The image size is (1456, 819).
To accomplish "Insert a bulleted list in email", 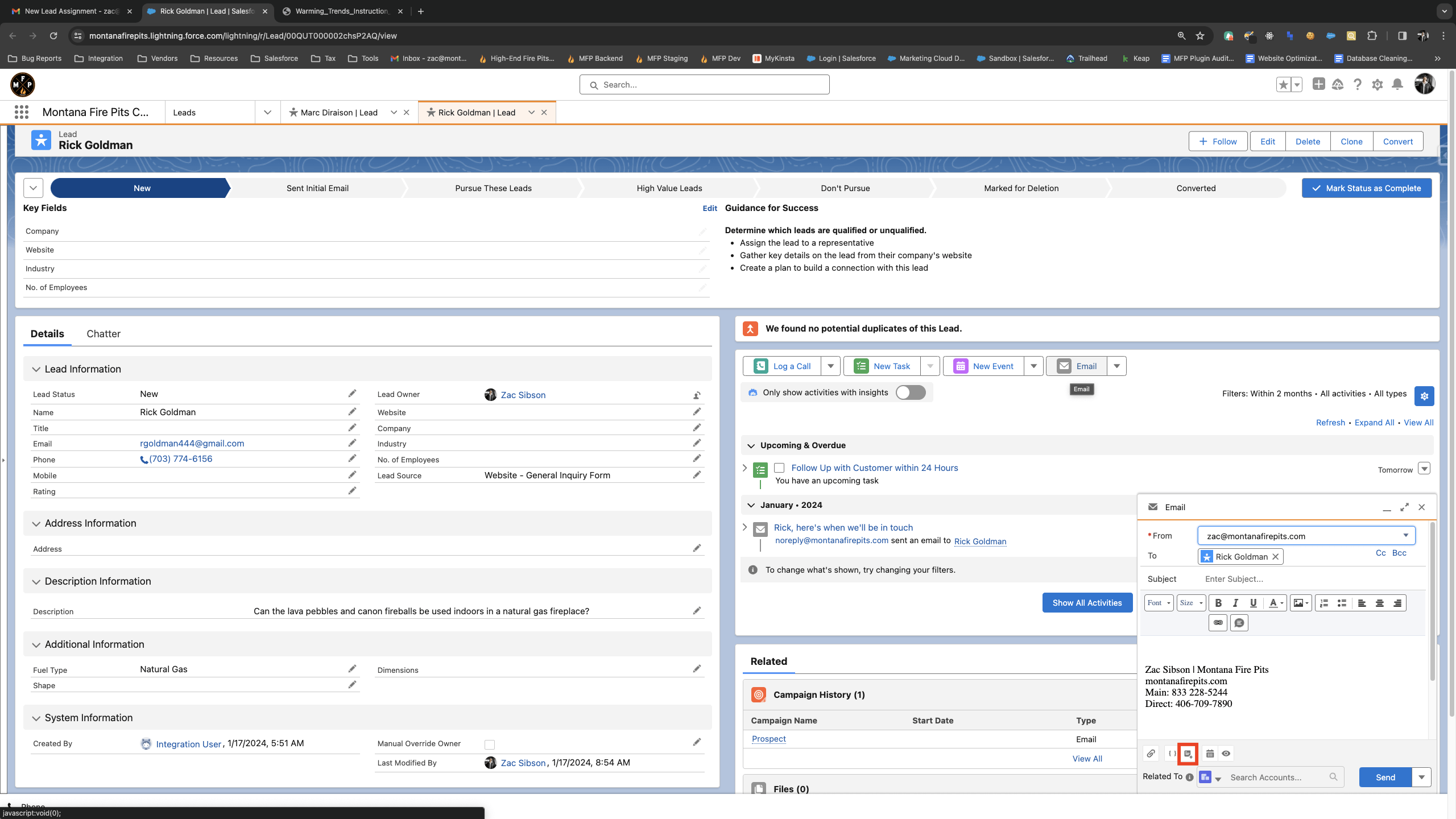I will (1342, 603).
